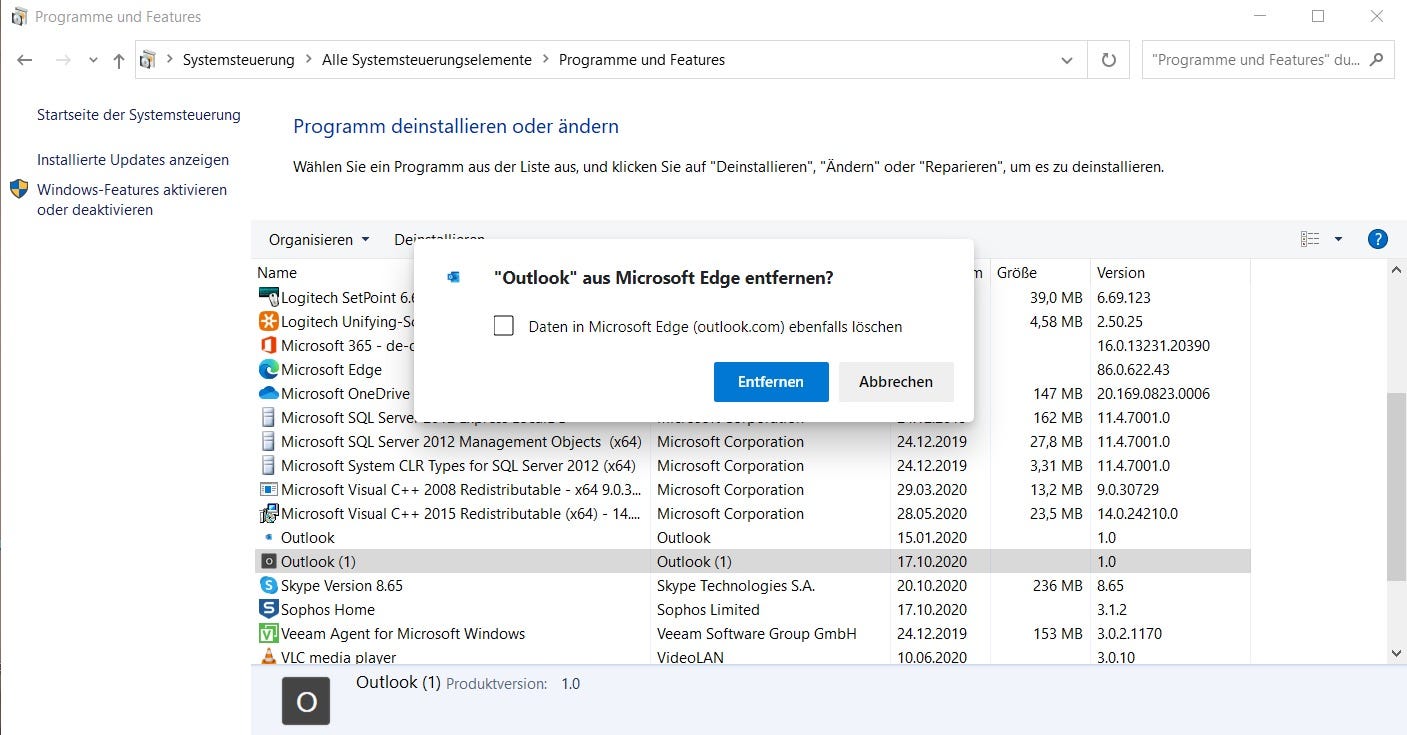
Task: Select the 'Skype Version 8.65' row
Action: [x=754, y=585]
